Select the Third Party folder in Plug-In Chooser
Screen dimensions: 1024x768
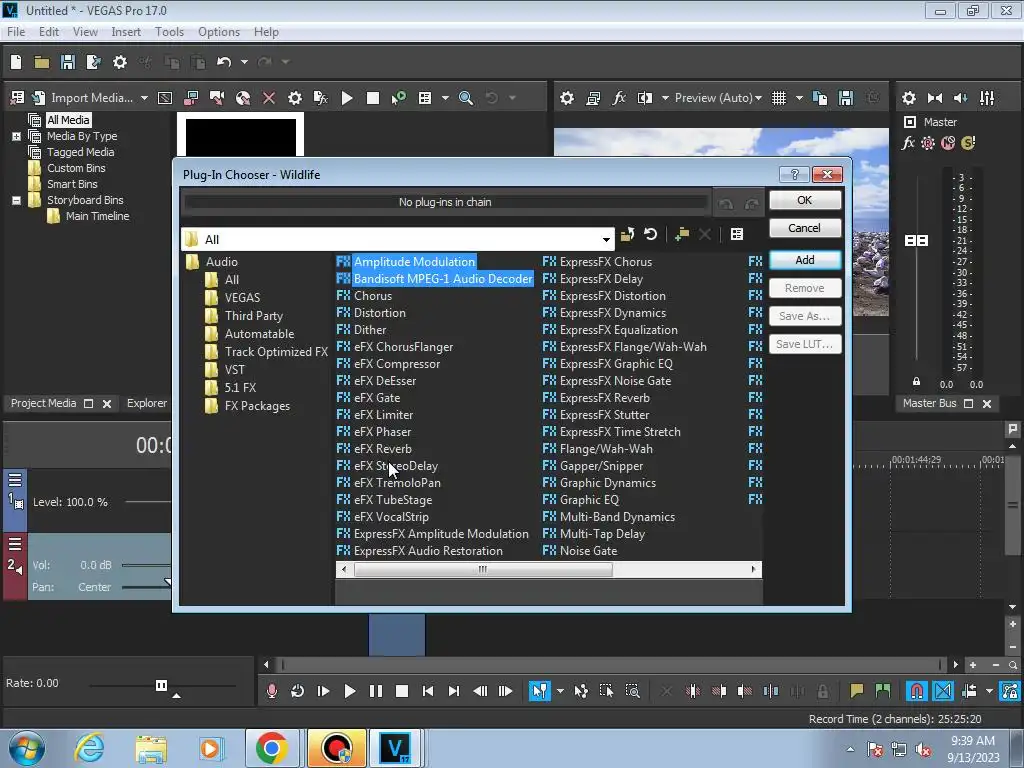click(x=253, y=316)
